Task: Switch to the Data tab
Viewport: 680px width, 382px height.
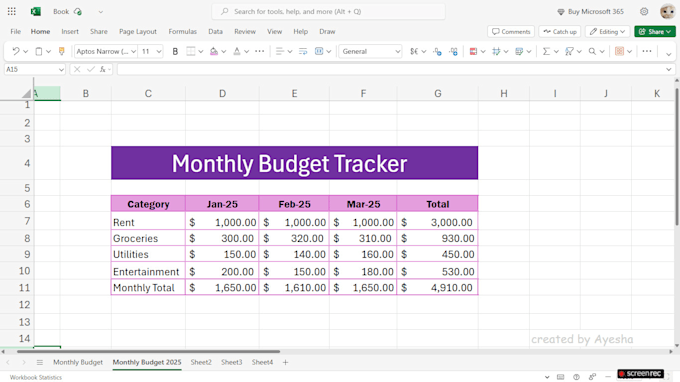Action: (x=216, y=32)
